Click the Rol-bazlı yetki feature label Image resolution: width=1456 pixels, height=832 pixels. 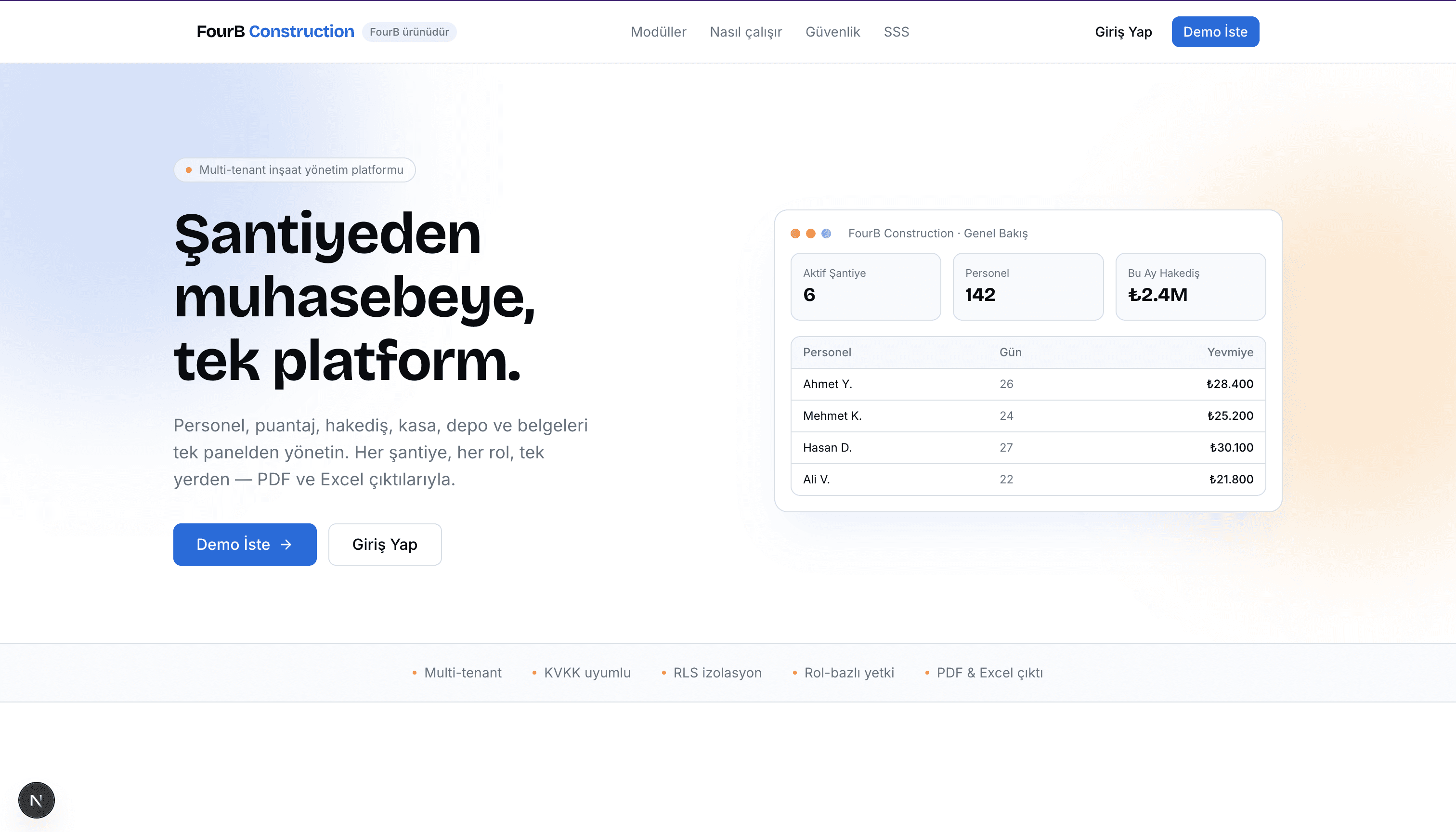[849, 673]
